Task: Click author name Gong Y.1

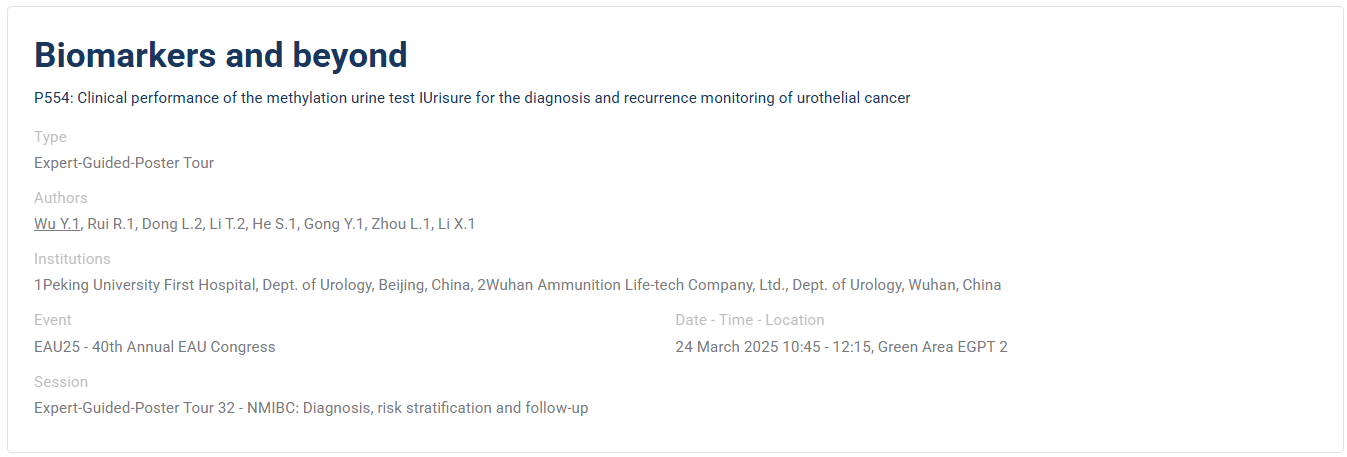Action: pos(334,224)
